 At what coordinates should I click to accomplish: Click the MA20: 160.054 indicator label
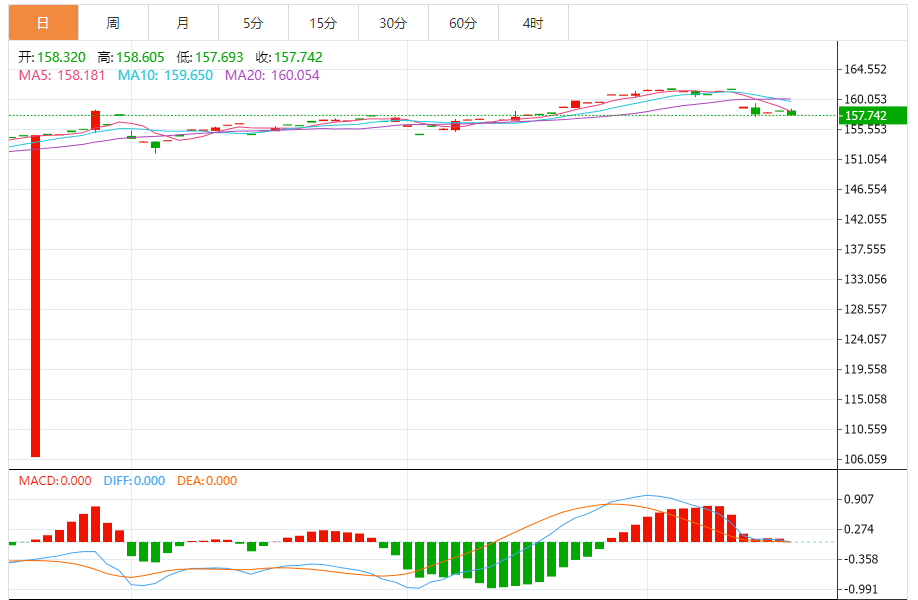pyautogui.click(x=272, y=75)
